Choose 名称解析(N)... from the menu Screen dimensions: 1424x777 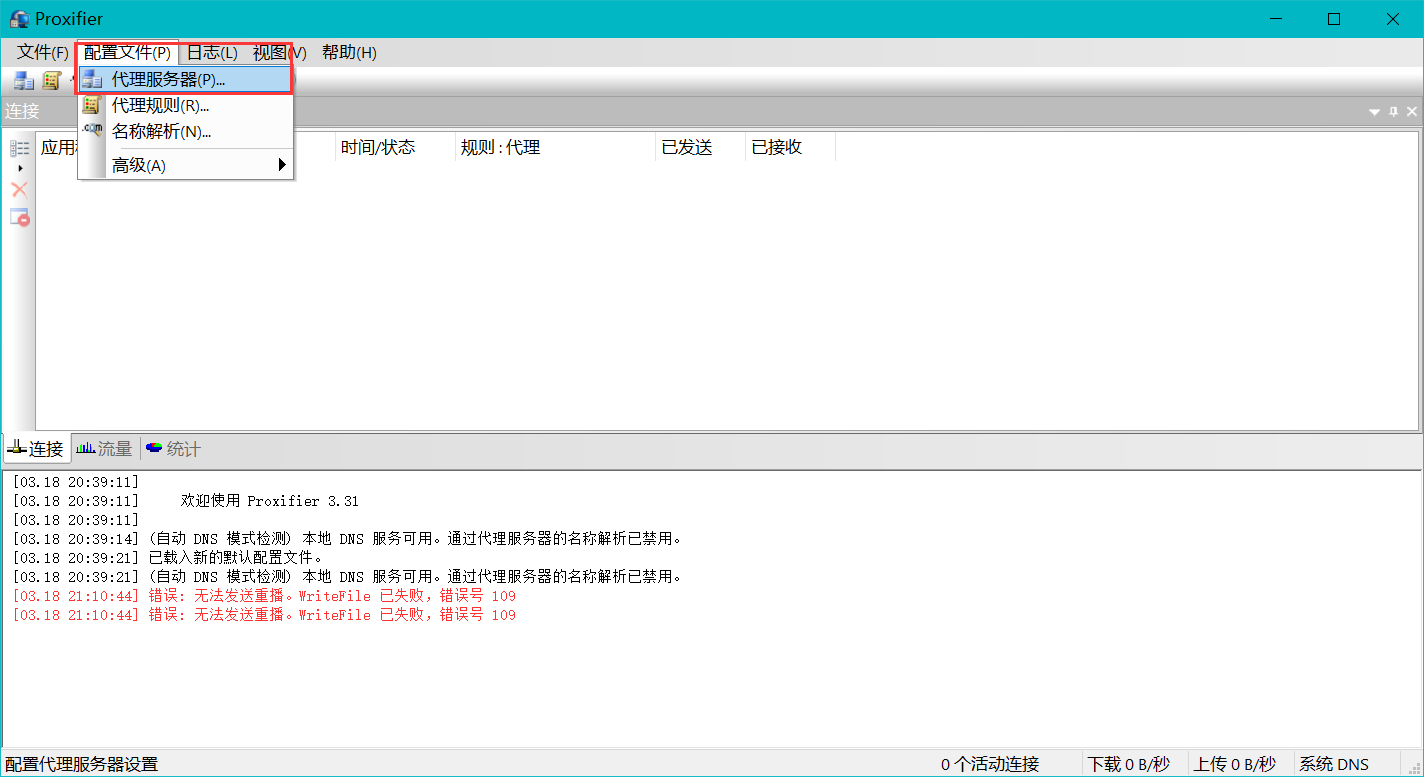point(185,131)
